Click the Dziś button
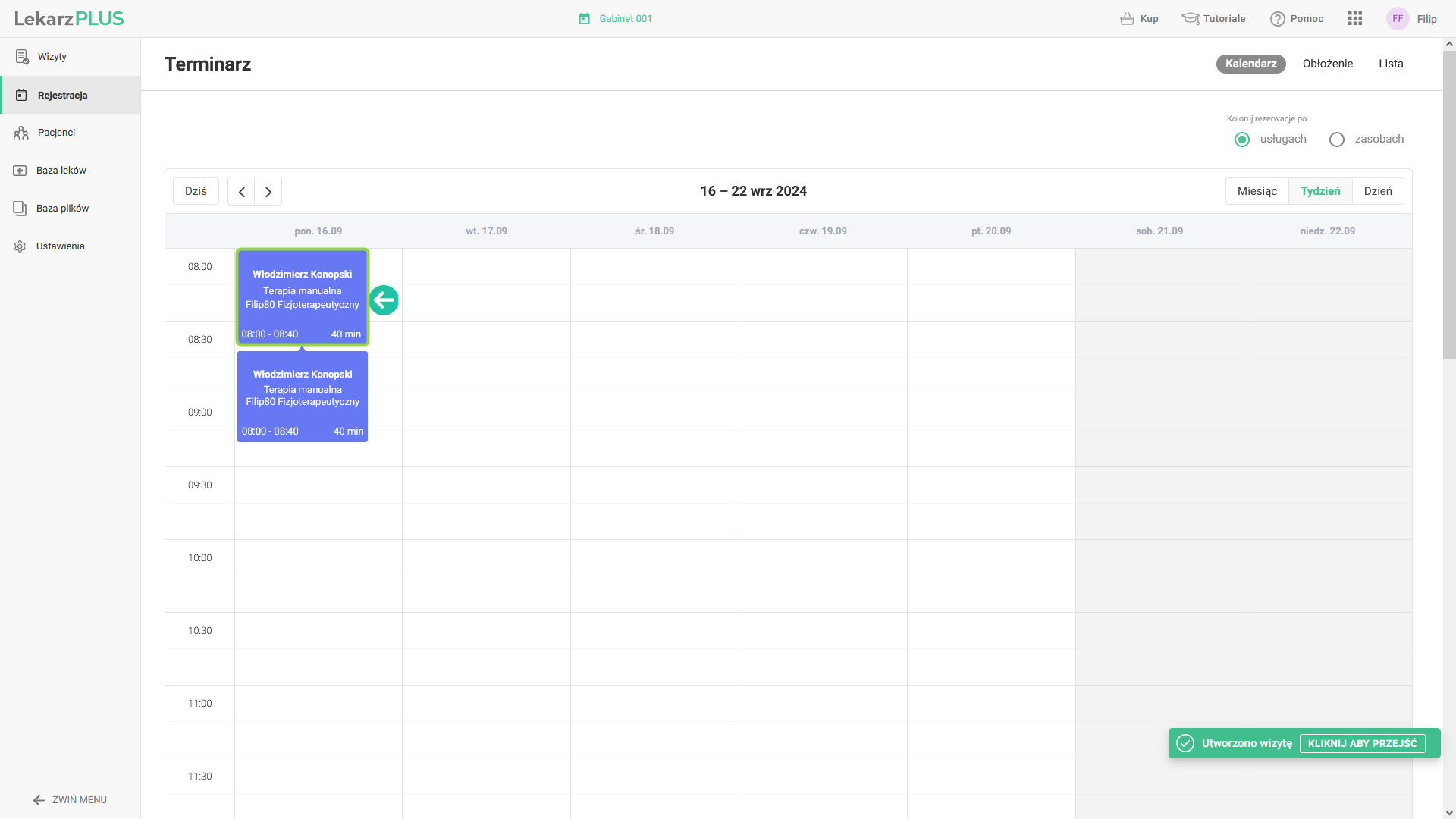 pyautogui.click(x=196, y=191)
